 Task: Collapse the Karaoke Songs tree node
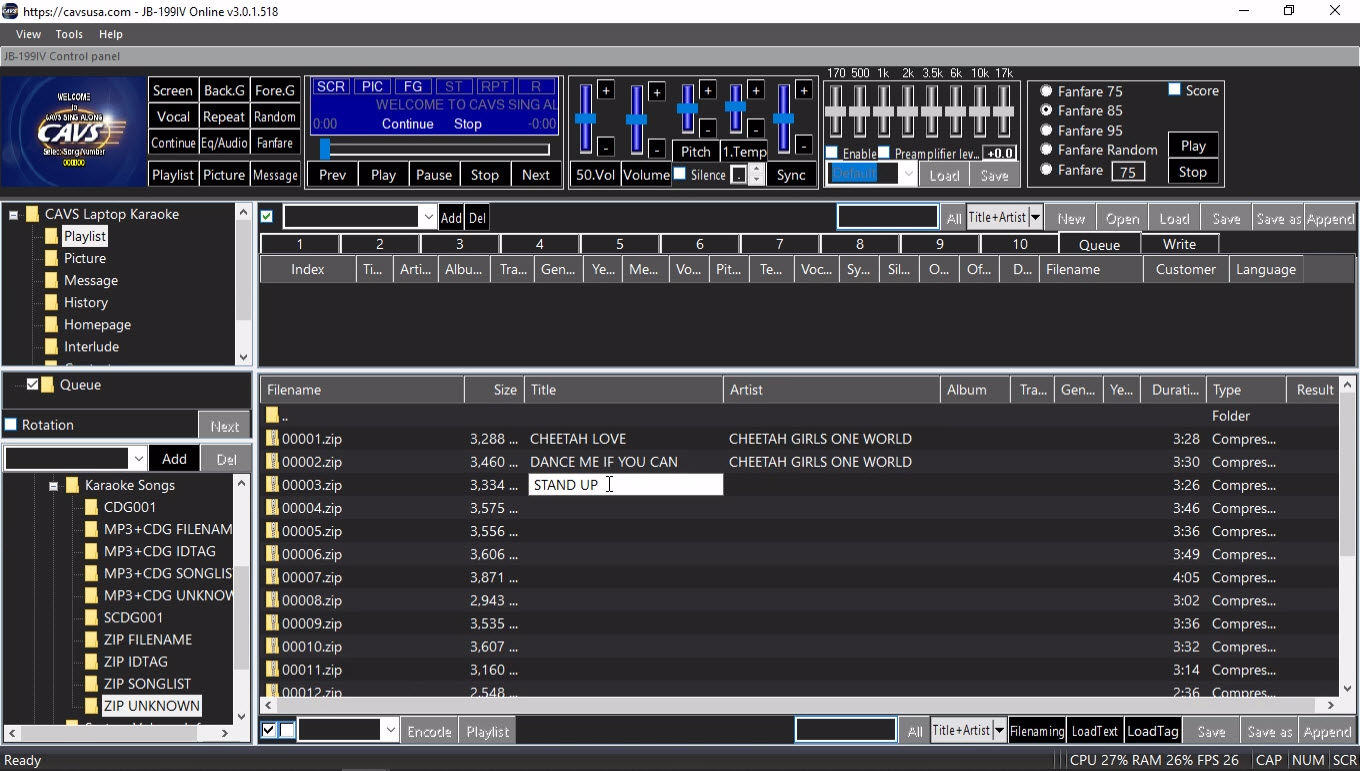point(53,486)
